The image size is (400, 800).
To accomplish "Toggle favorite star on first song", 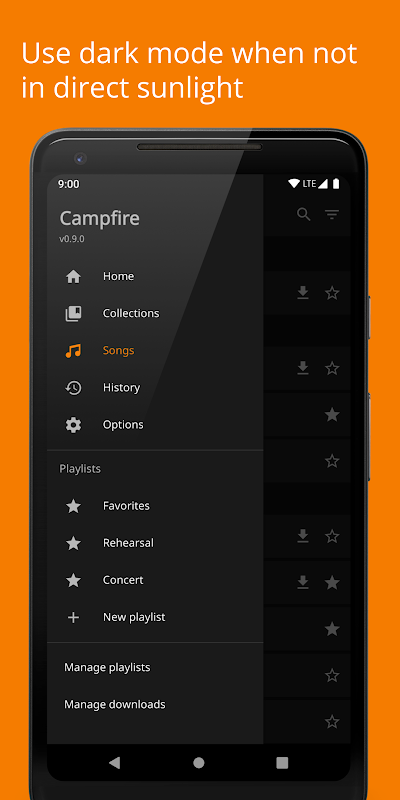I will click(x=332, y=293).
